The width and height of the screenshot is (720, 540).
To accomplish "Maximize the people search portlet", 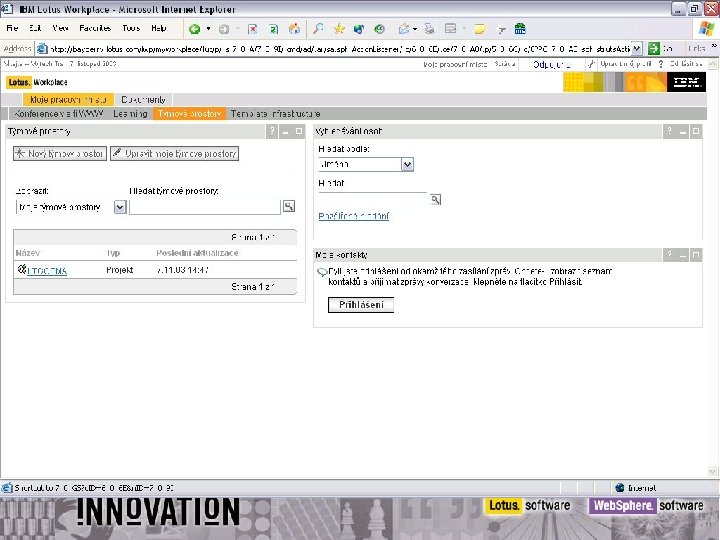I will pyautogui.click(x=696, y=131).
